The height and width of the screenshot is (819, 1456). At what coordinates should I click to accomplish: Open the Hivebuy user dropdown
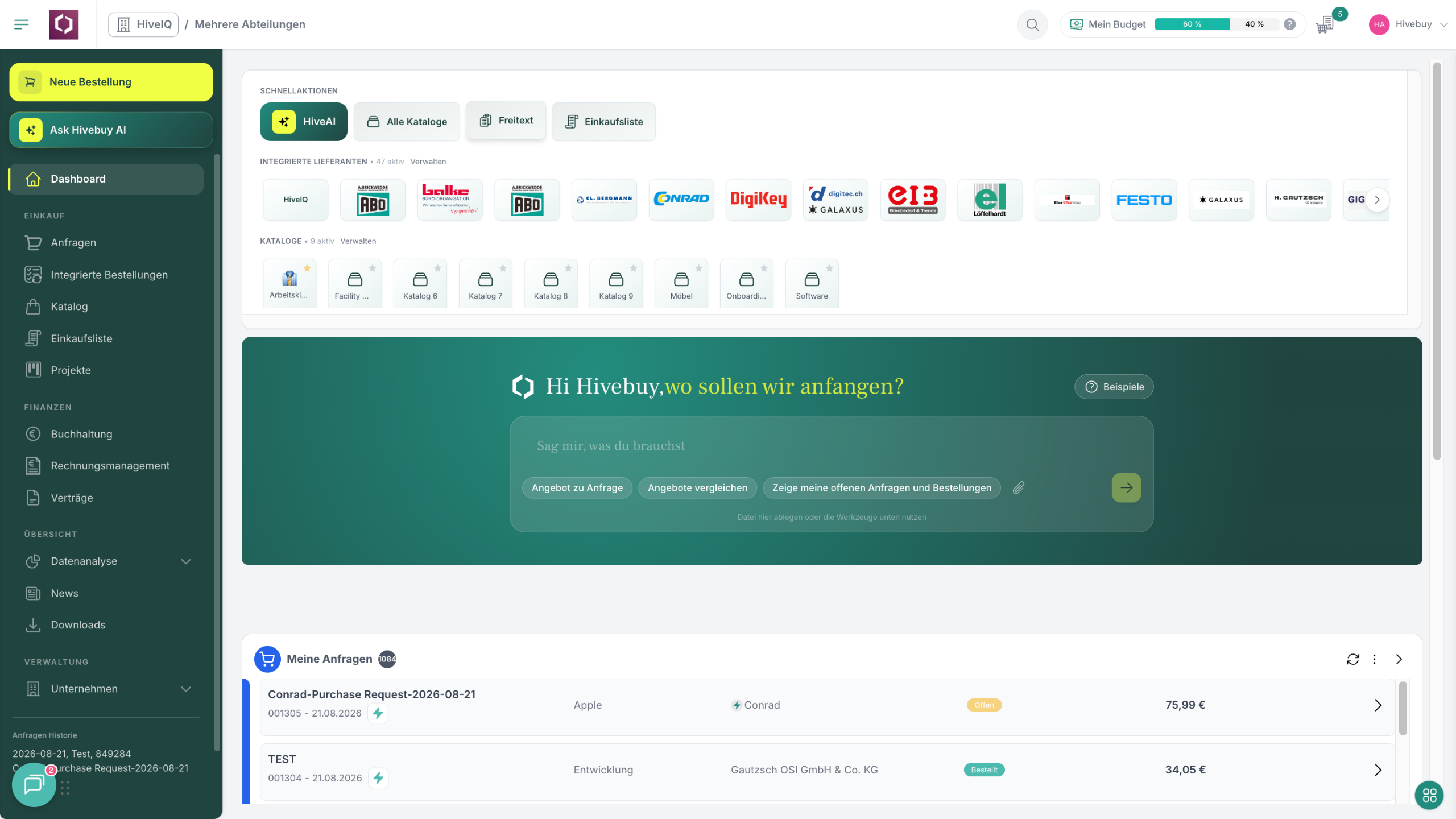coord(1408,24)
